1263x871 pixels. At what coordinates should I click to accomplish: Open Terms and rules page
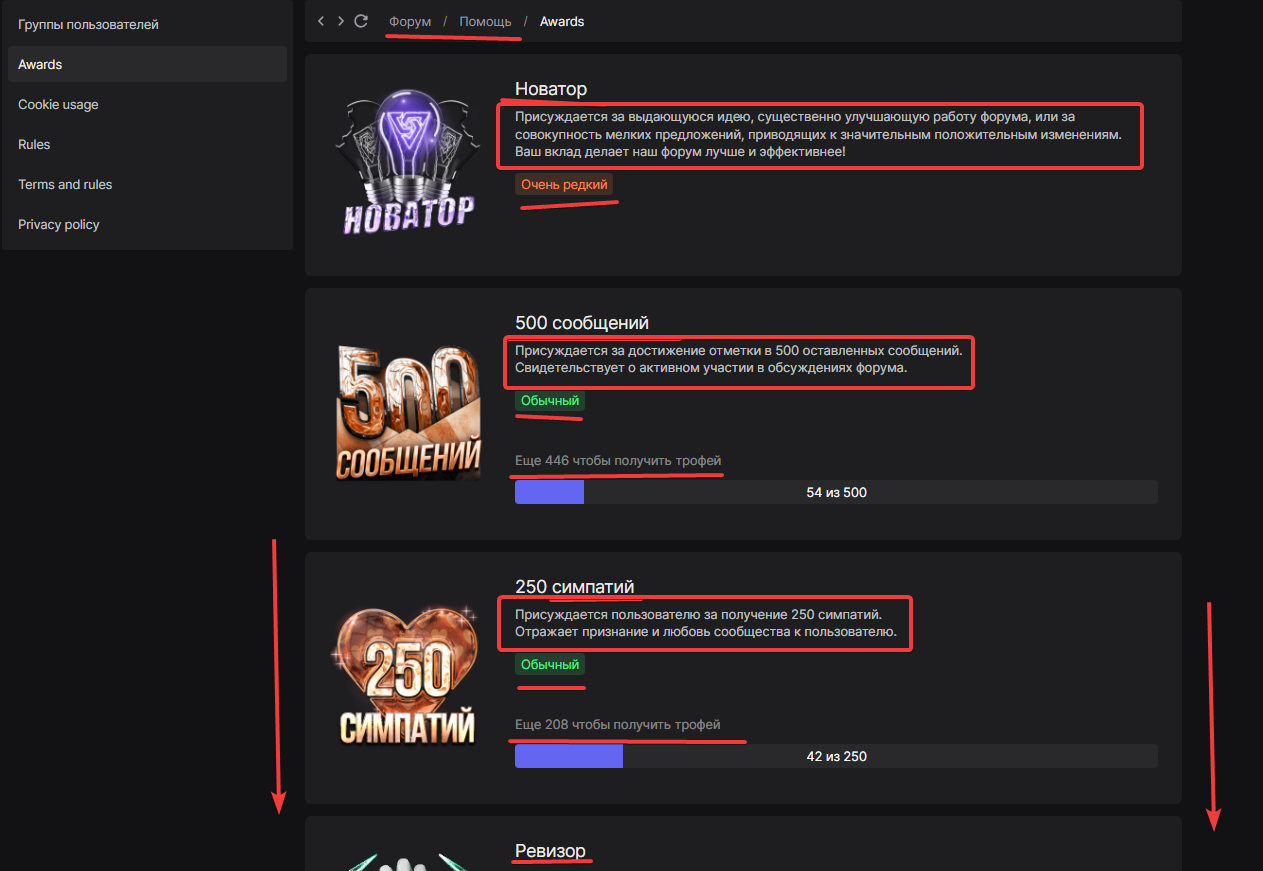pos(146,184)
